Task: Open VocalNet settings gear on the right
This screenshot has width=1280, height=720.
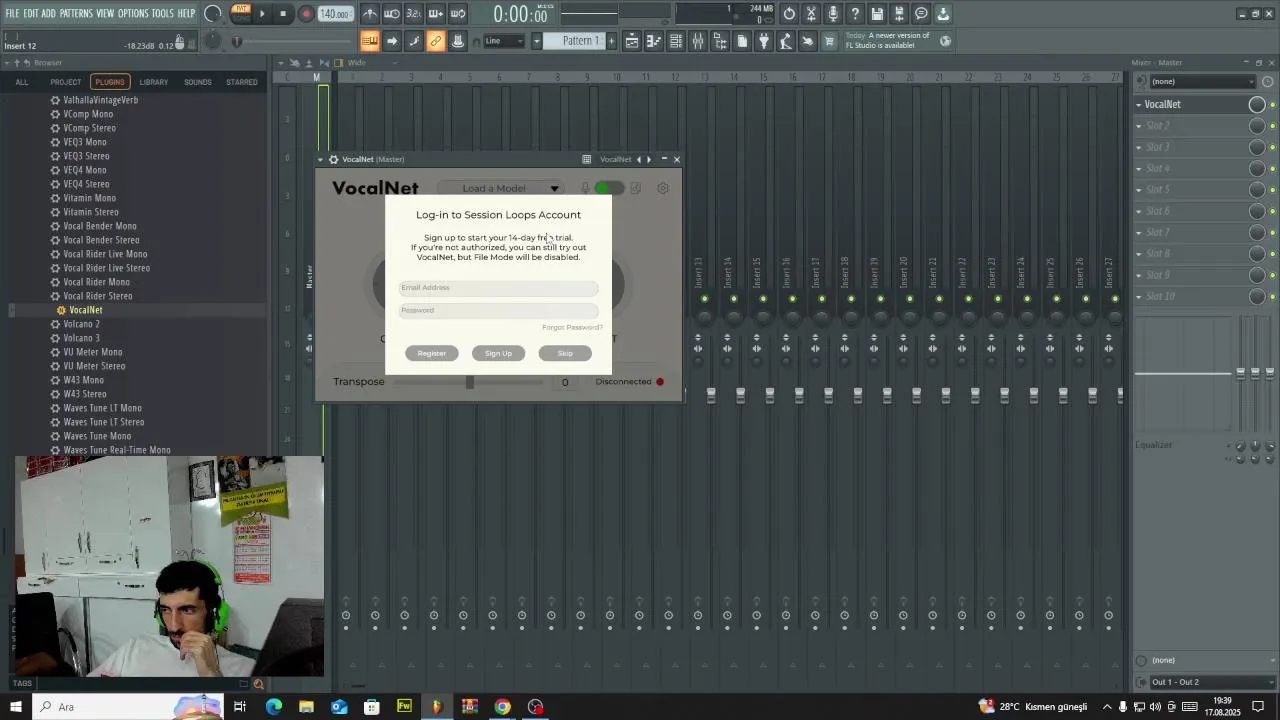Action: coord(663,188)
